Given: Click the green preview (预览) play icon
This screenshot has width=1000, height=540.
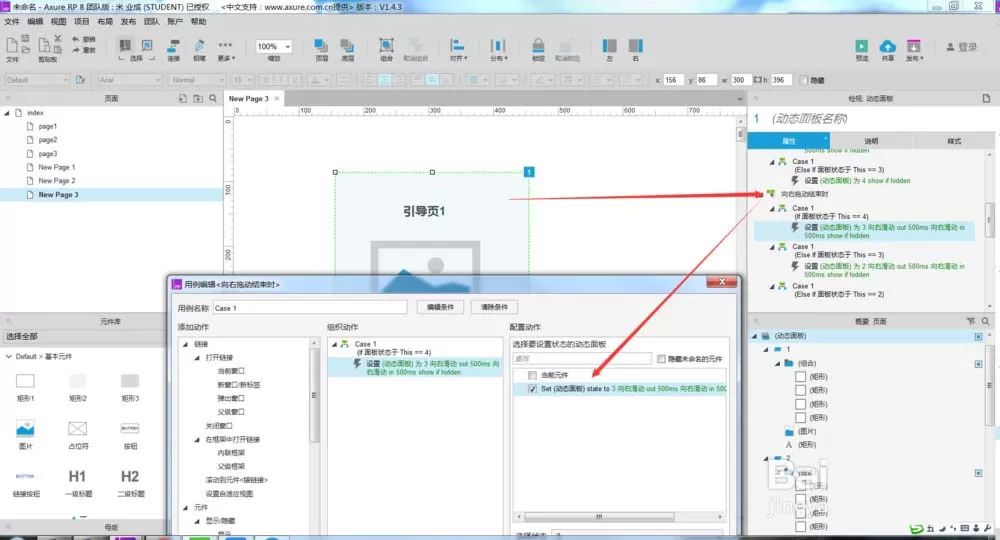Looking at the screenshot, I should [x=862, y=46].
